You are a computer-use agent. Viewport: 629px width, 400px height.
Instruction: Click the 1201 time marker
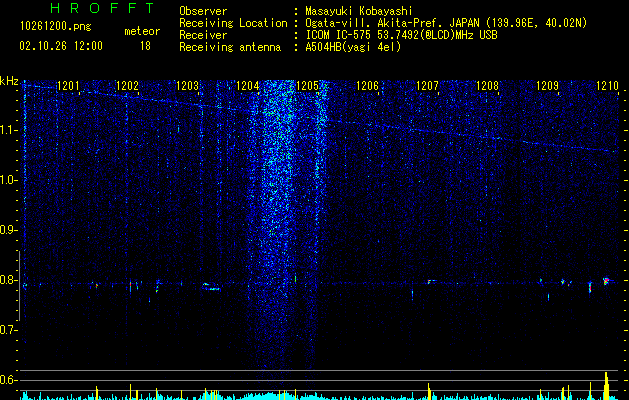[68, 86]
